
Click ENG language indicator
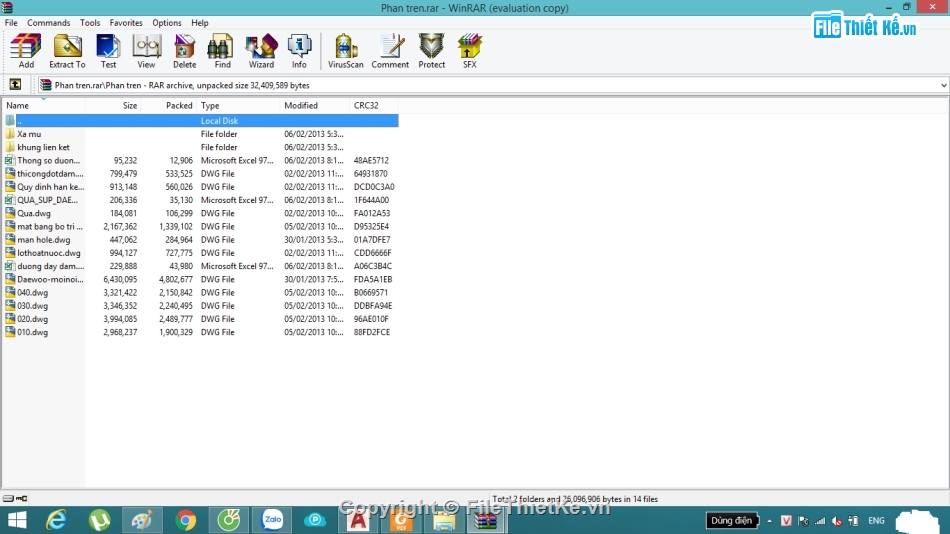(876, 521)
